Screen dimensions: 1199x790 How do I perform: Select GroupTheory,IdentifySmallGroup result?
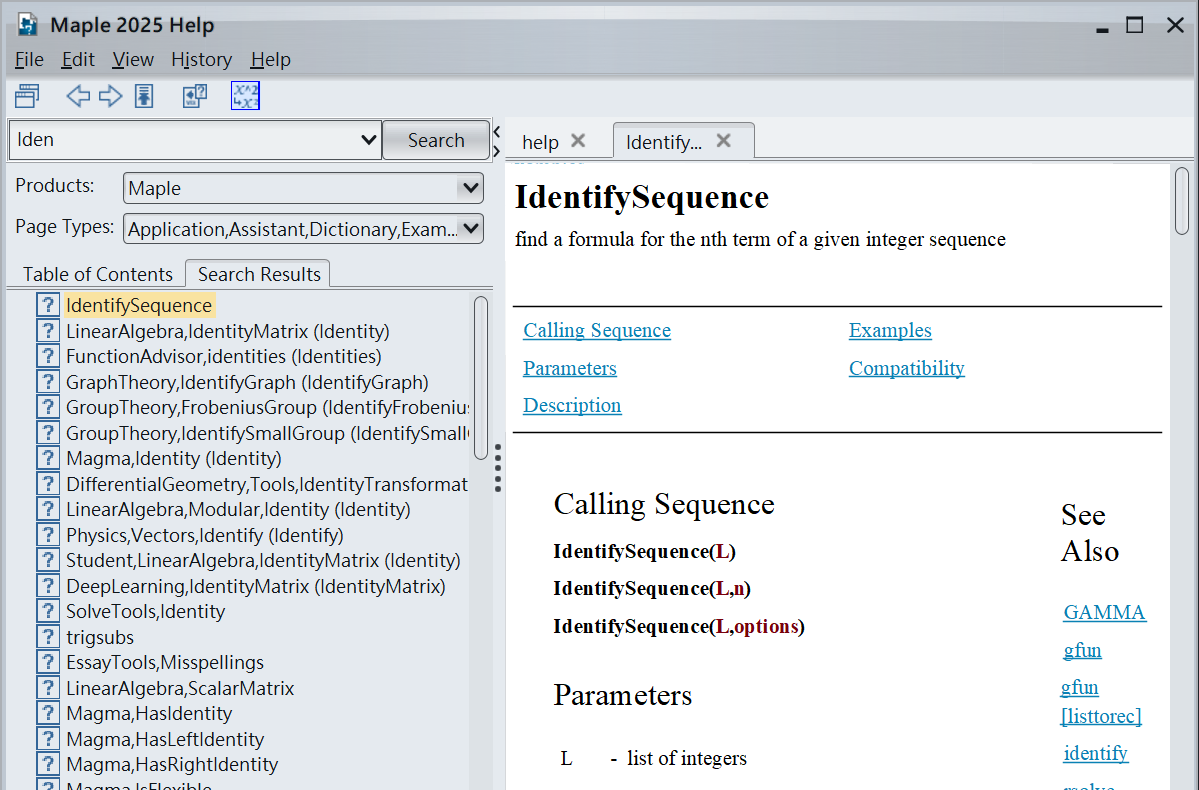pyautogui.click(x=267, y=434)
